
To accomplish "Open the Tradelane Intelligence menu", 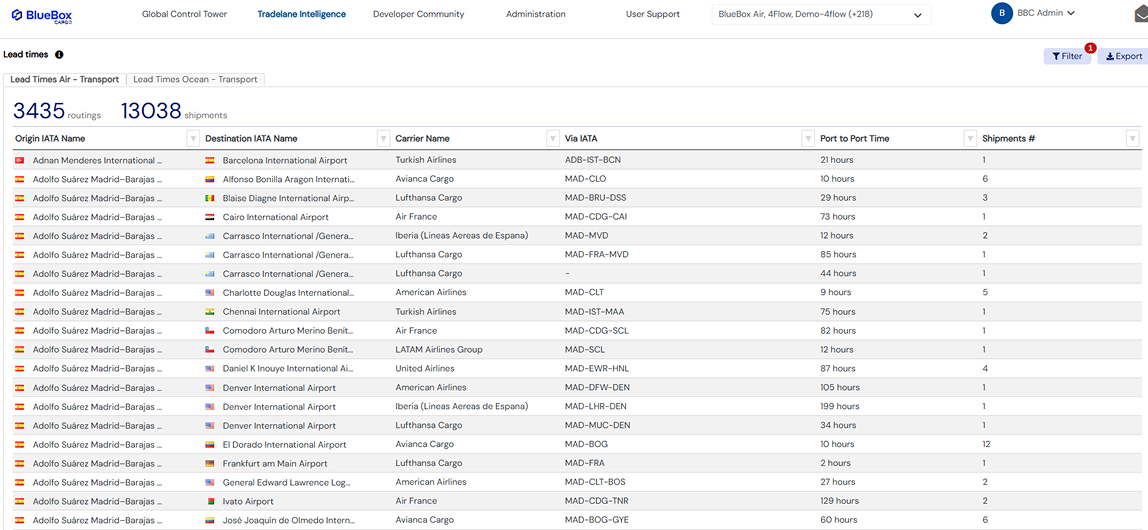I will (x=302, y=14).
